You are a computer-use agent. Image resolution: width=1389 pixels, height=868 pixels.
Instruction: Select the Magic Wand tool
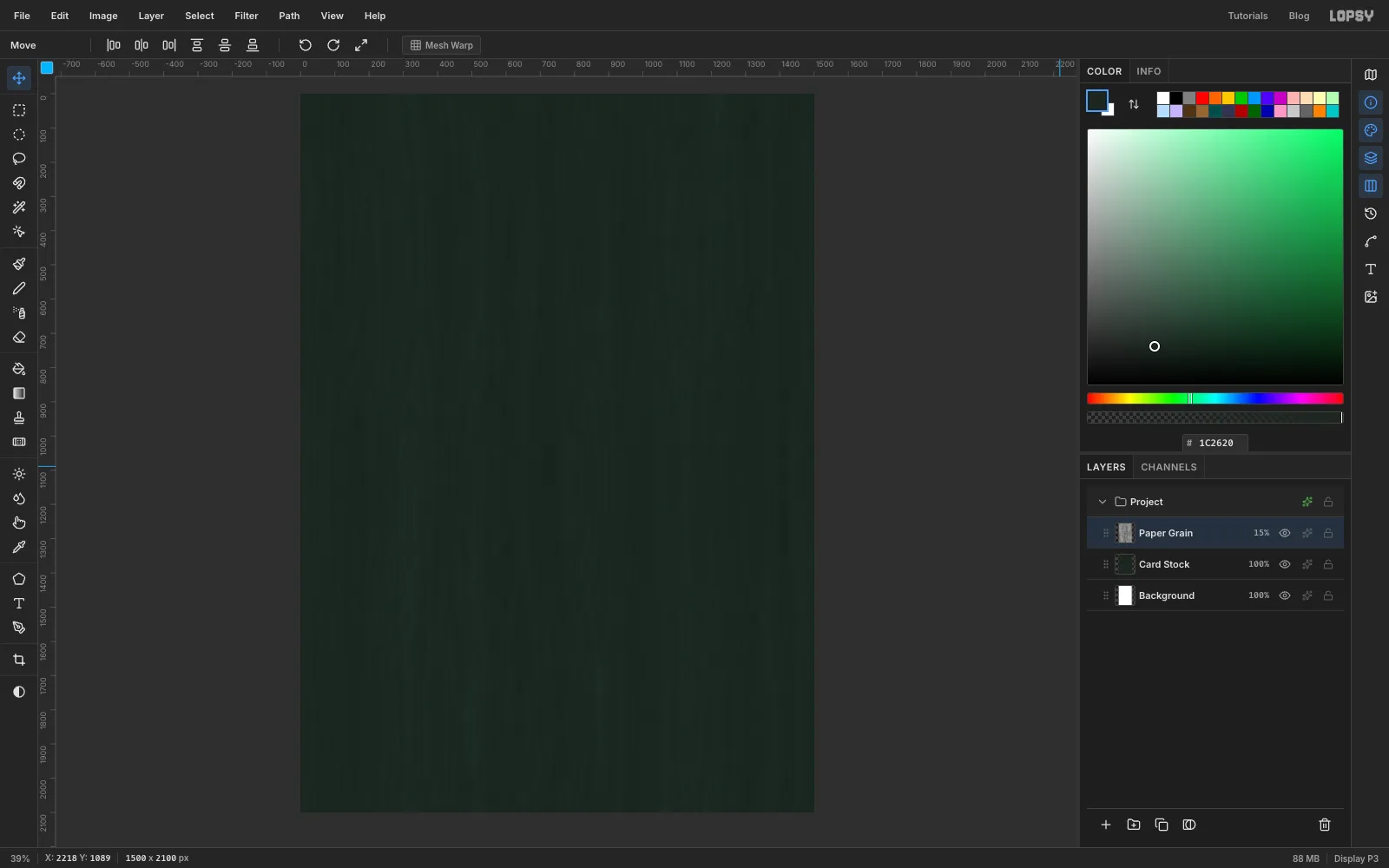[19, 207]
